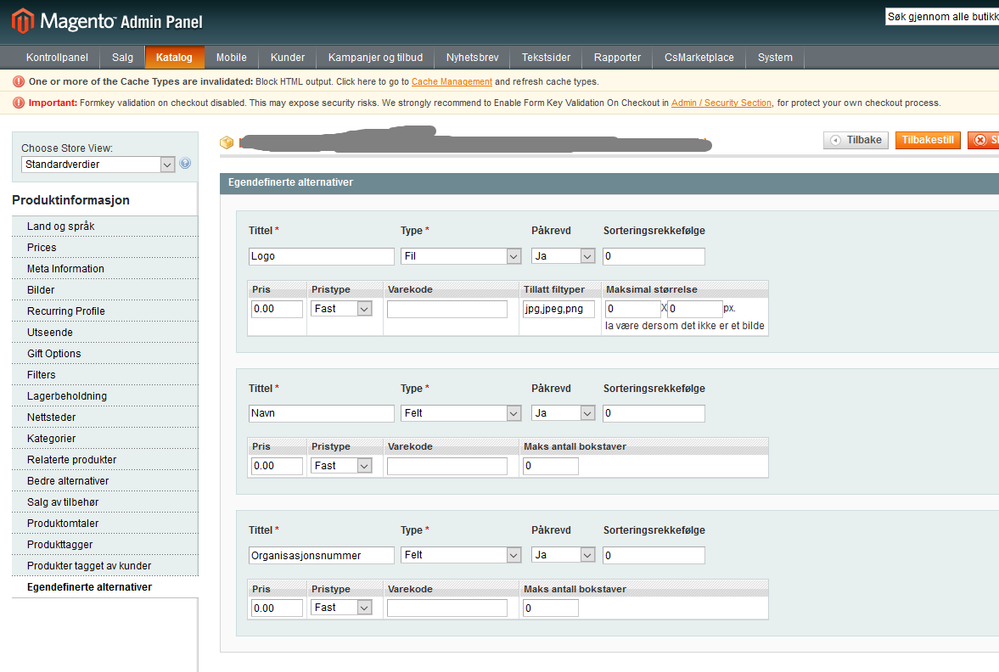This screenshot has height=672, width=999.
Task: Click Pris field for Logo option
Action: [x=277, y=309]
